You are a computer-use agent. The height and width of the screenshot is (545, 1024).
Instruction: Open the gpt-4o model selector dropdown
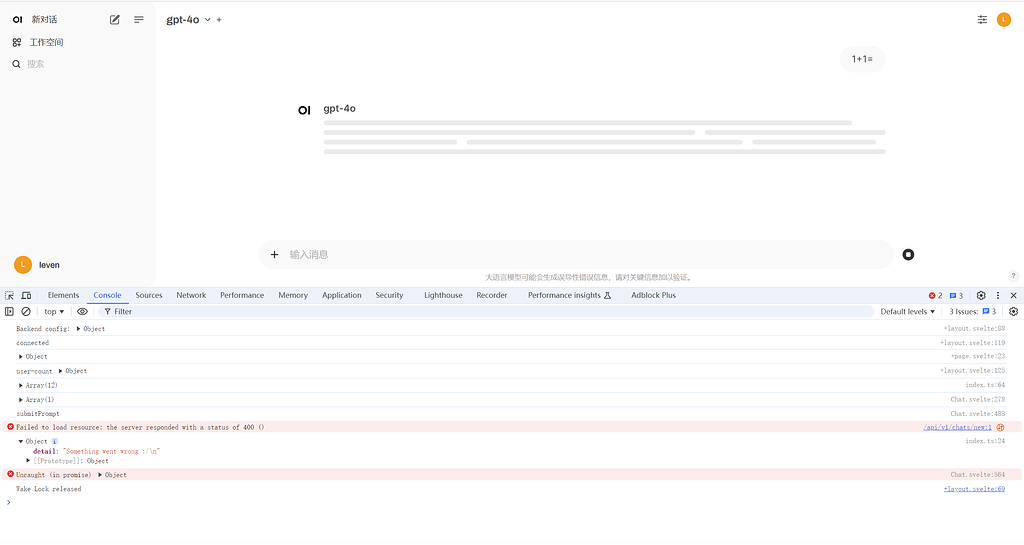point(188,20)
